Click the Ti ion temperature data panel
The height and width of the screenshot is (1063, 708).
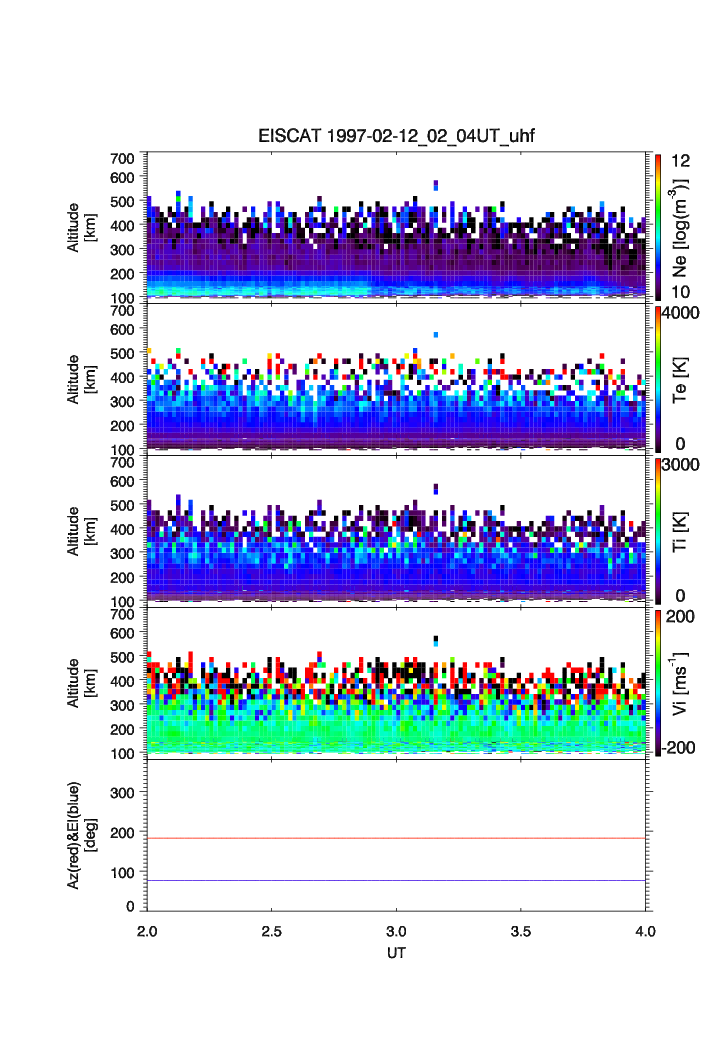[396, 531]
